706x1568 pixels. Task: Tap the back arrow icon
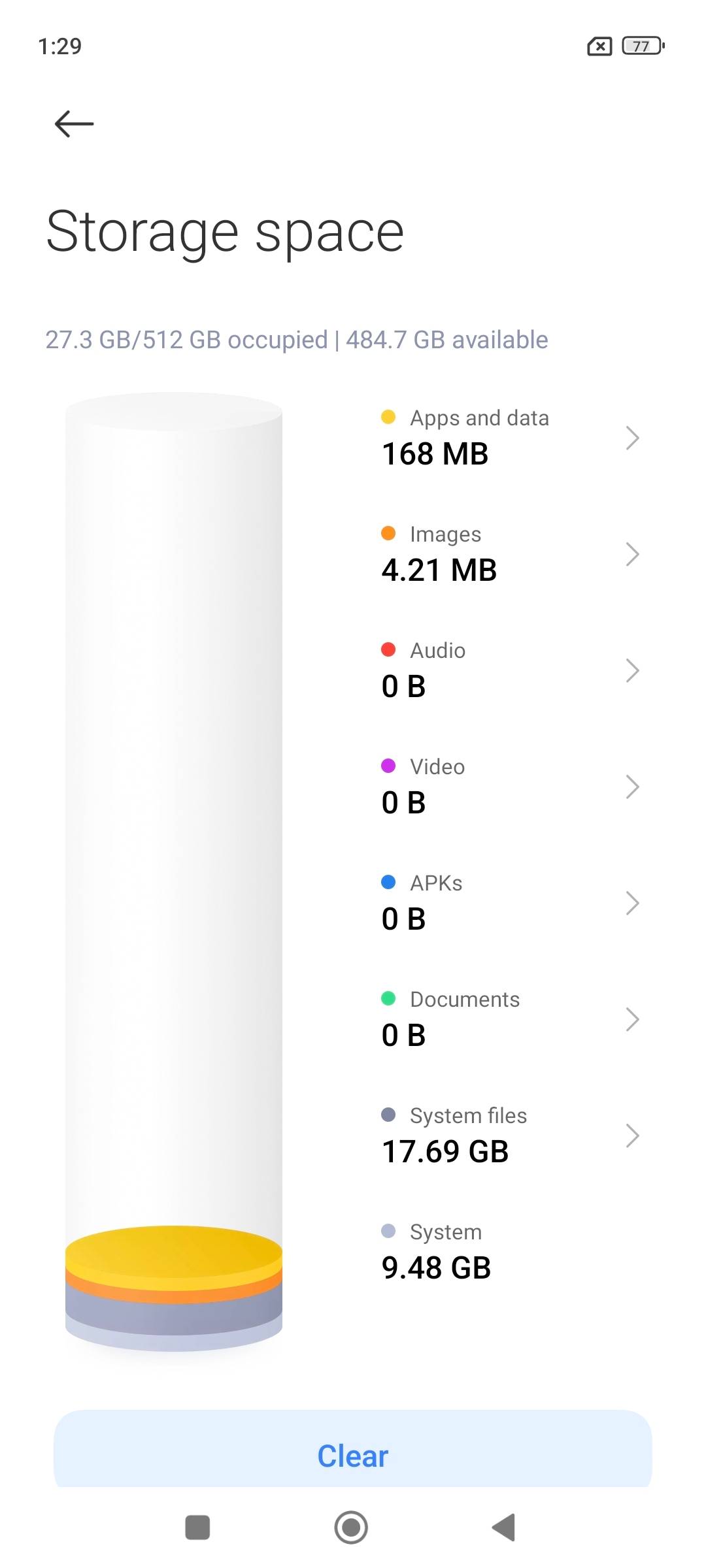click(x=74, y=123)
